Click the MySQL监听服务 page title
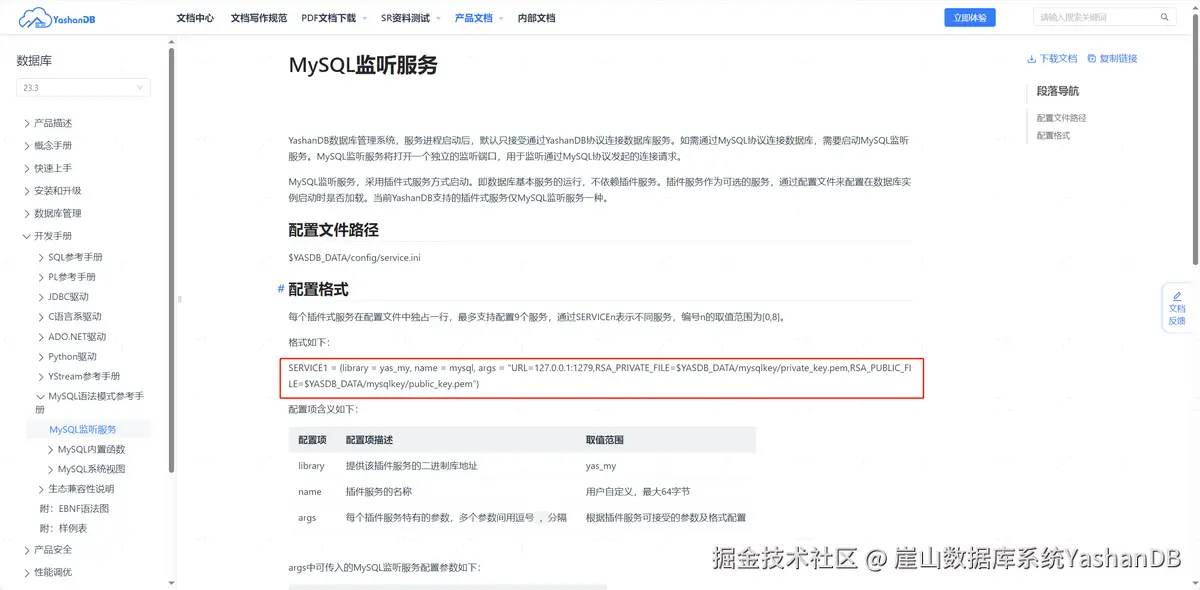Viewport: 1200px width, 590px height. pos(363,65)
